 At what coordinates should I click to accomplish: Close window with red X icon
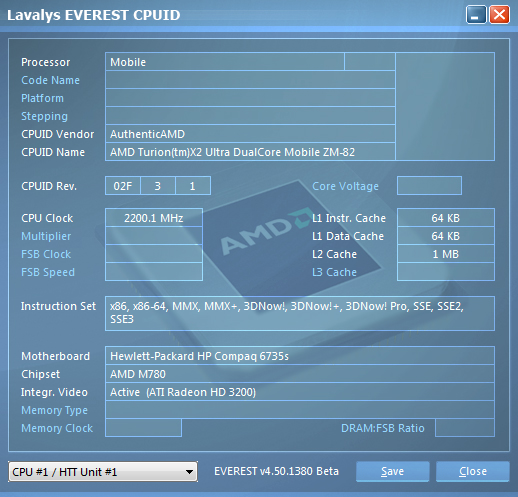[x=499, y=15]
